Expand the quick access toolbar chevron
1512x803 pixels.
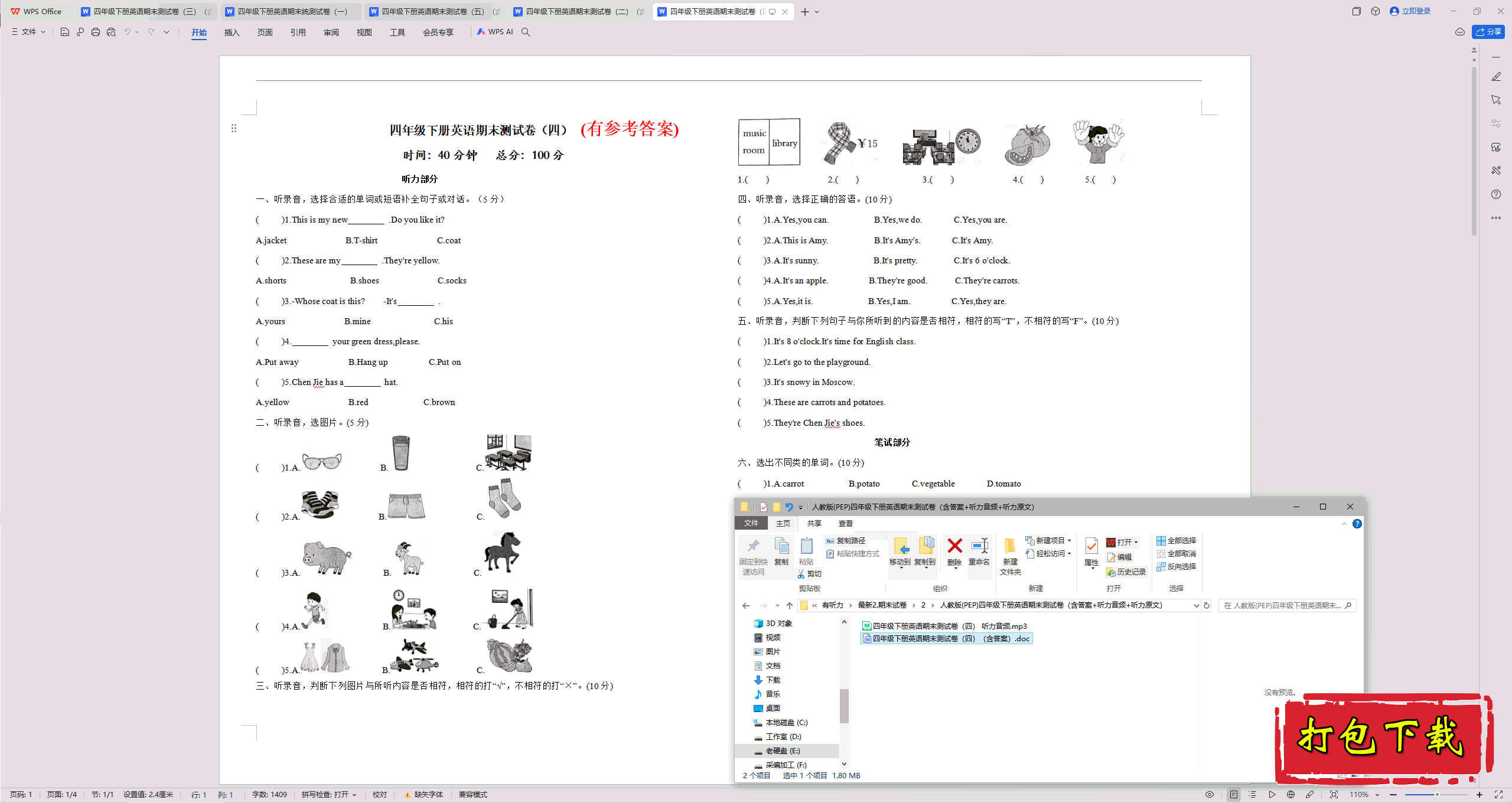pyautogui.click(x=167, y=32)
